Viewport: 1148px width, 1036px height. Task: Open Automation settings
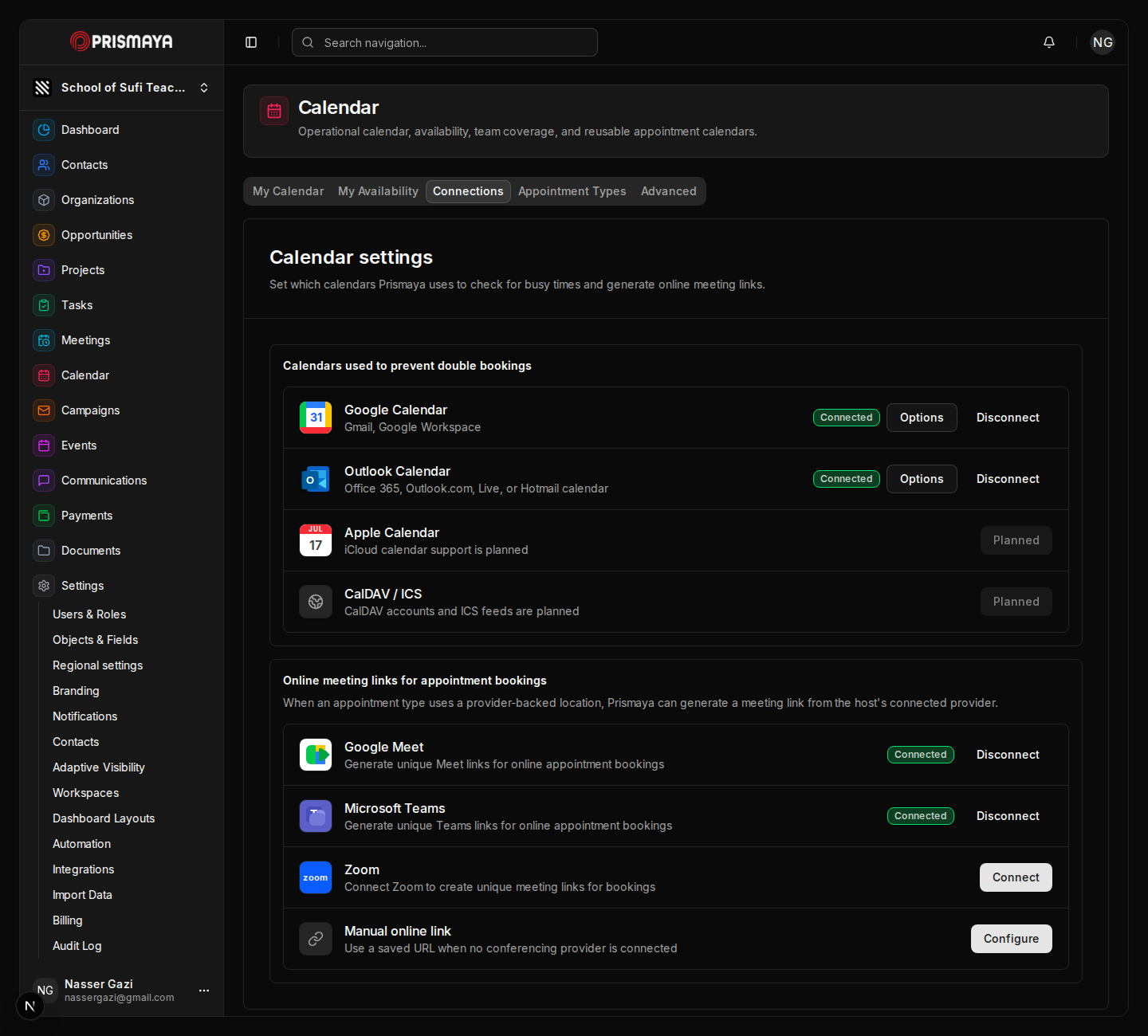81,844
